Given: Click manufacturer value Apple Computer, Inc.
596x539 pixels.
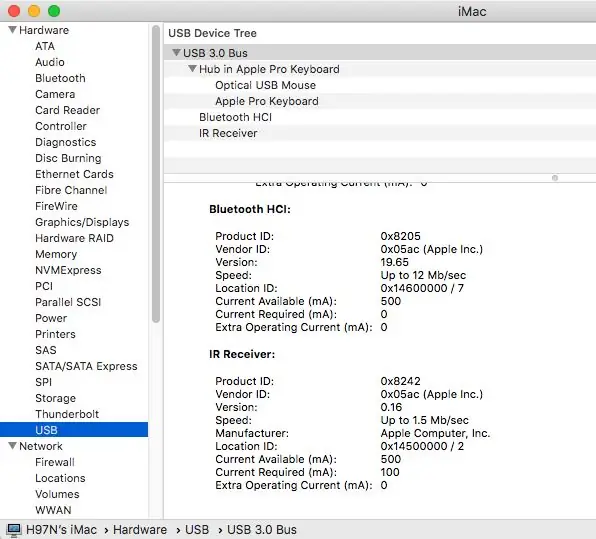Looking at the screenshot, I should pyautogui.click(x=435, y=433).
